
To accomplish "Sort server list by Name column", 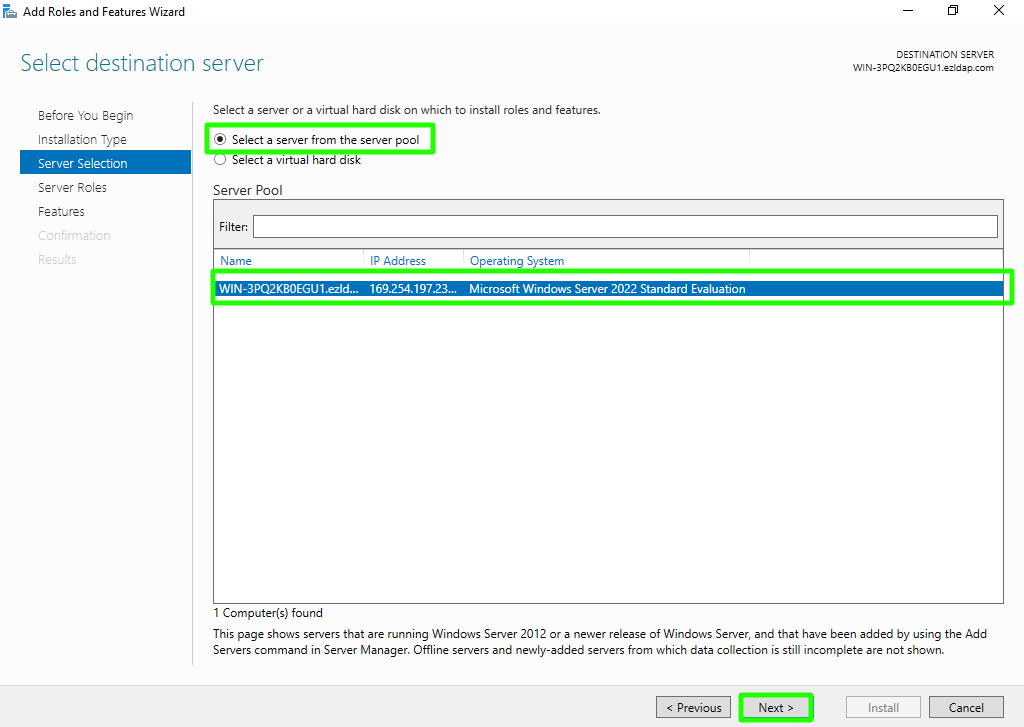I will tap(236, 261).
